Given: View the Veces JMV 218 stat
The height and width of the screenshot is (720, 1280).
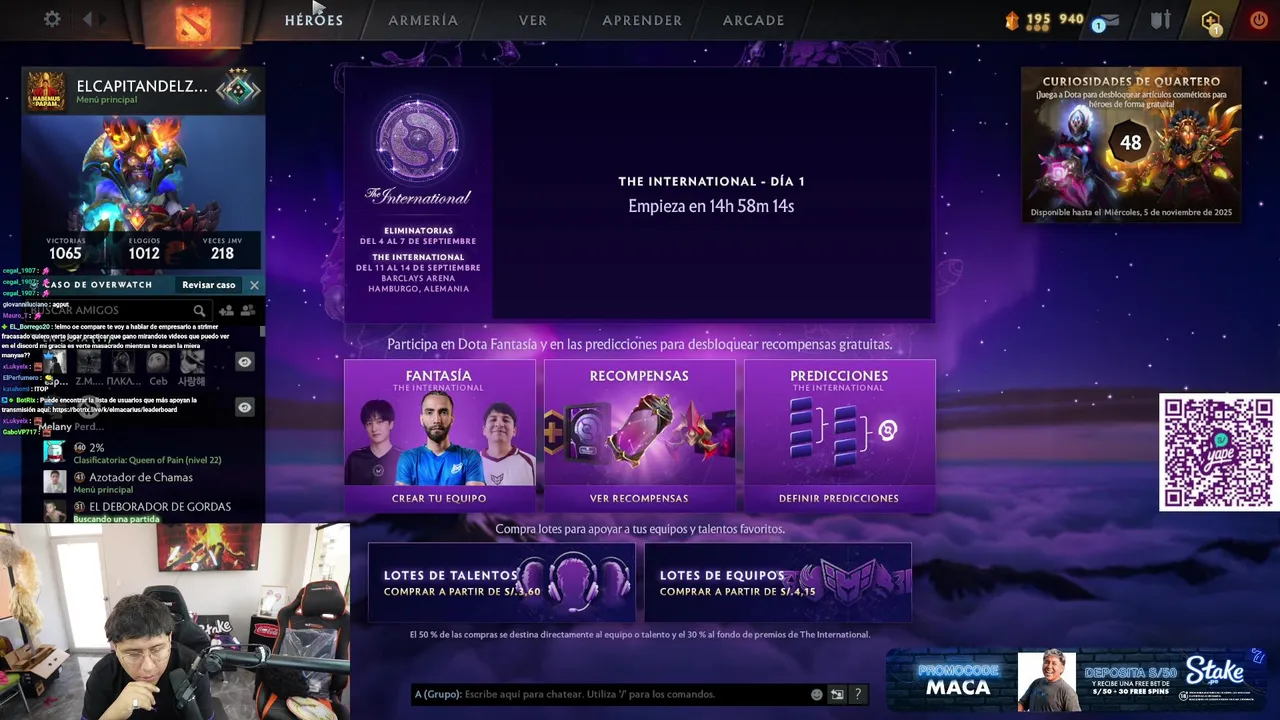Looking at the screenshot, I should [222, 249].
